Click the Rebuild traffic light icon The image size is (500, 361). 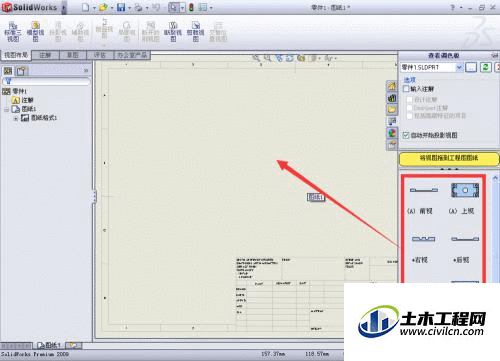coord(191,7)
